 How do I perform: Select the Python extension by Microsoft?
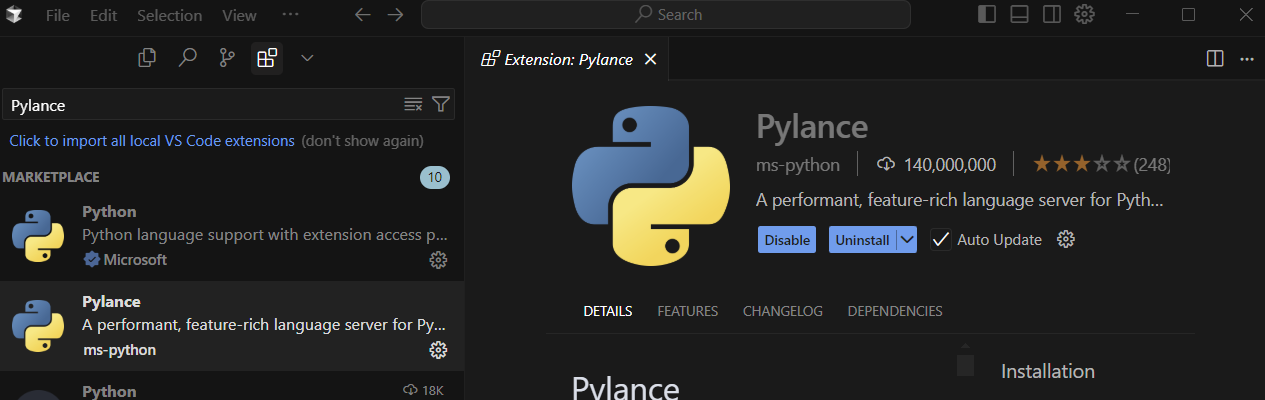point(232,236)
